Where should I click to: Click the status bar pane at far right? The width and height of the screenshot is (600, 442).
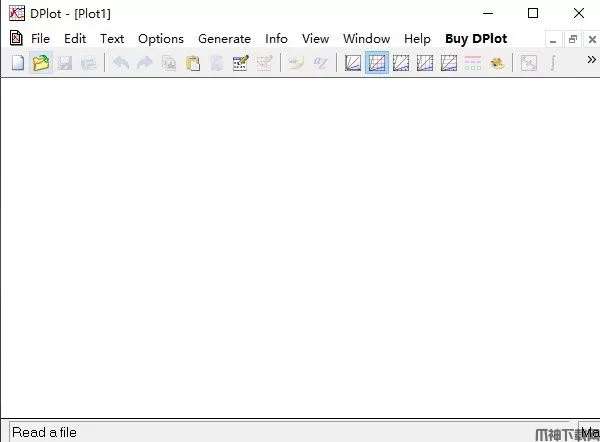click(x=589, y=432)
